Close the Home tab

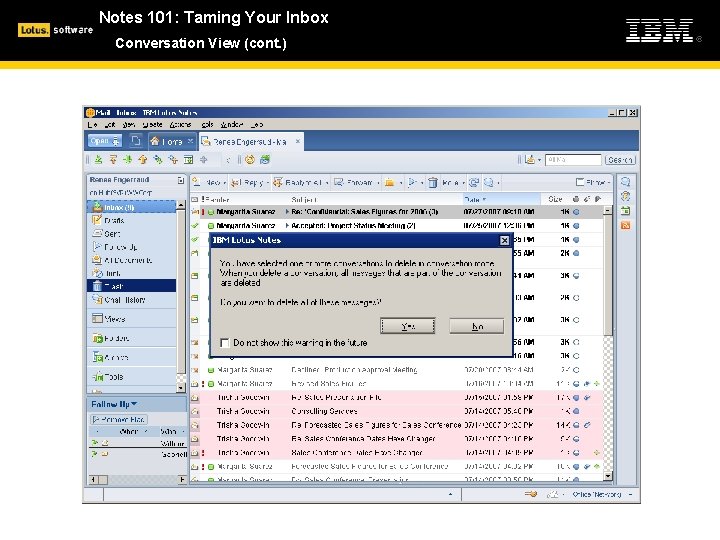(191, 141)
